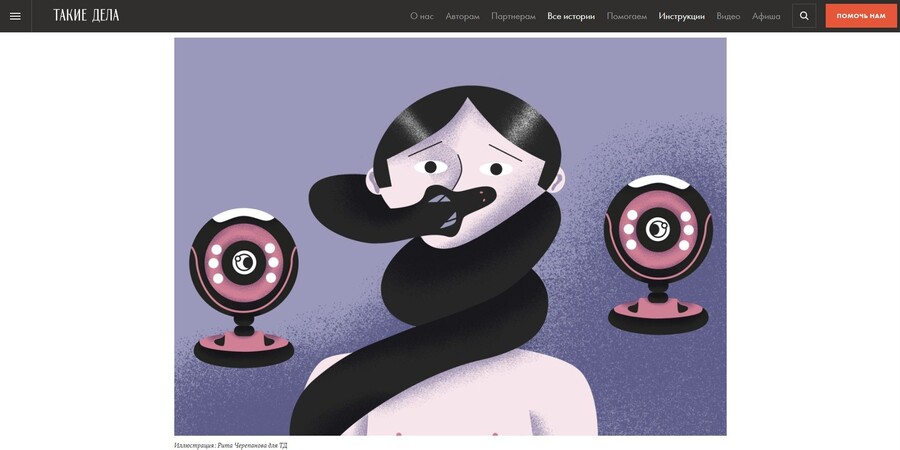Image resolution: width=900 pixels, height=450 pixels.
Task: Click the snake and webcams illustration
Action: (450, 236)
